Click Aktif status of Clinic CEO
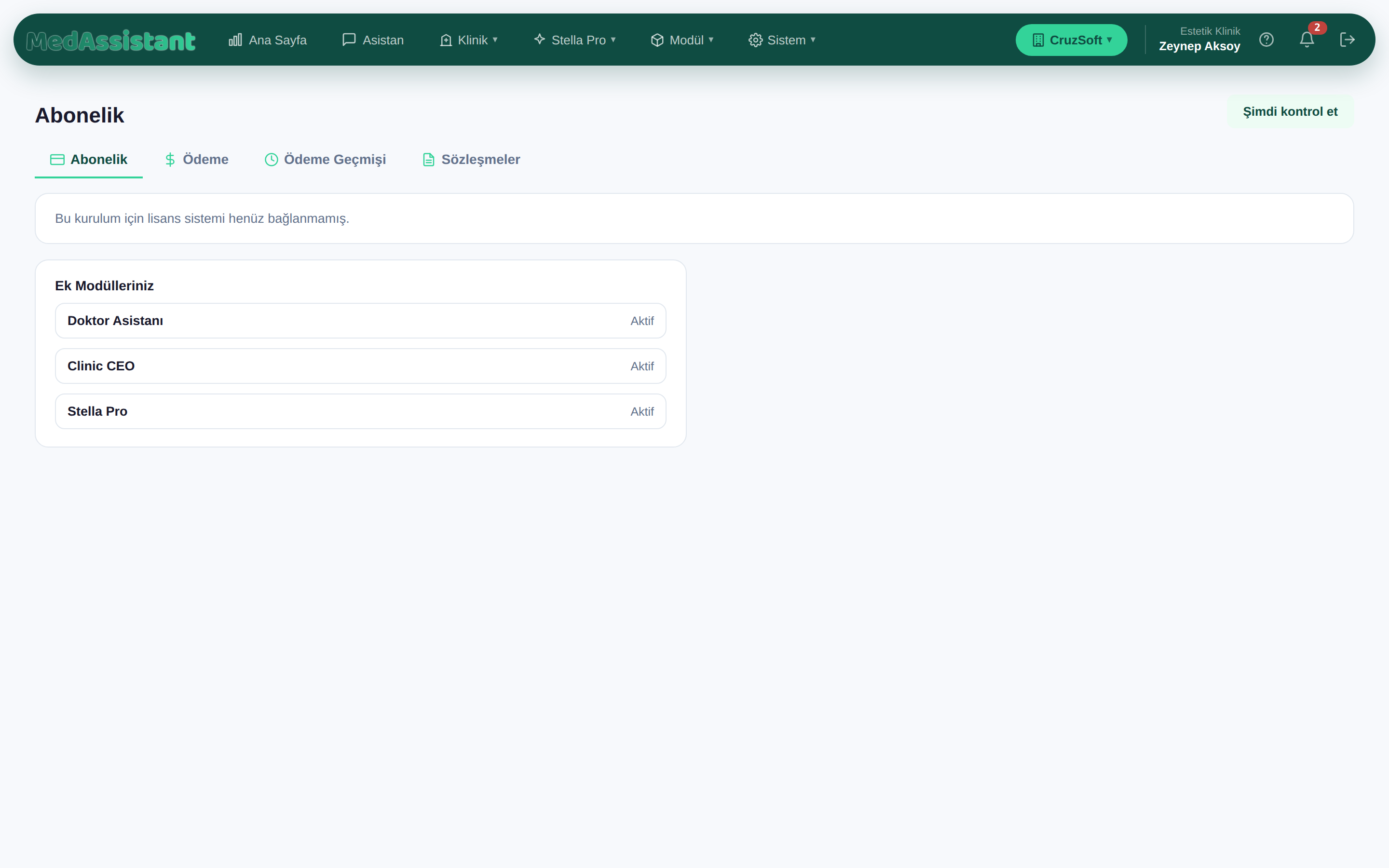The image size is (1389, 868). coord(642,366)
